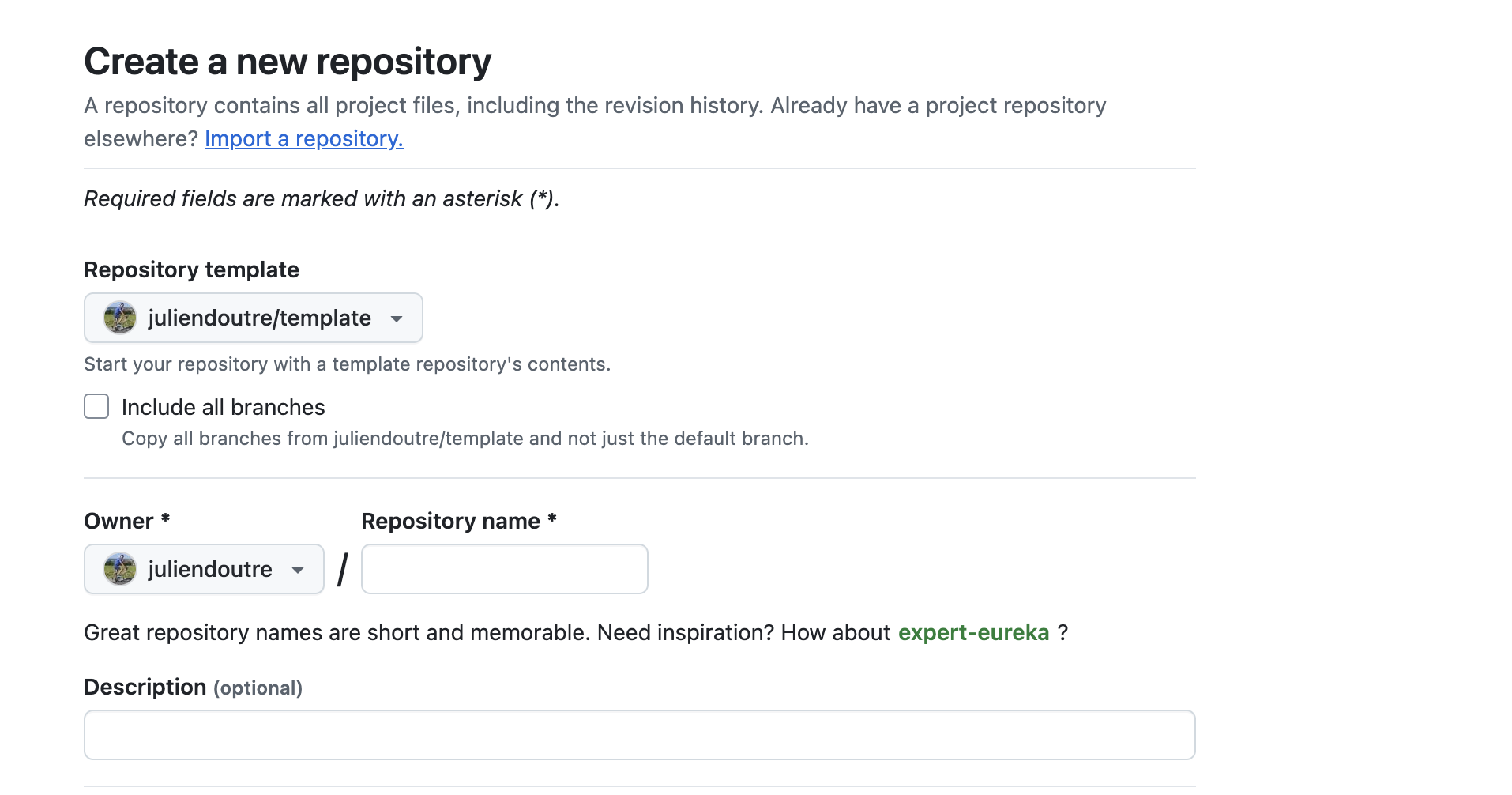Click 'Copy all branches from juliendoutre/template' text
This screenshot has height=795, width=1512.
[x=465, y=439]
